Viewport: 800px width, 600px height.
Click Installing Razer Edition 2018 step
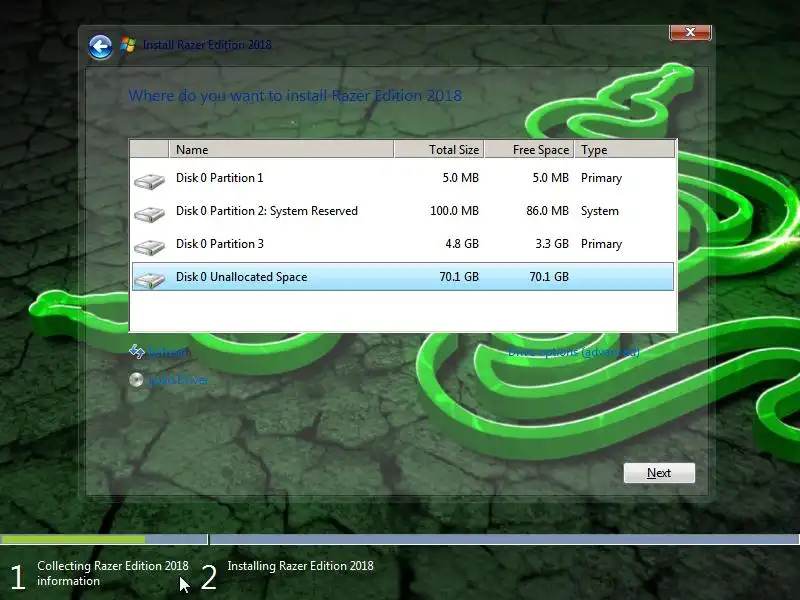[301, 566]
